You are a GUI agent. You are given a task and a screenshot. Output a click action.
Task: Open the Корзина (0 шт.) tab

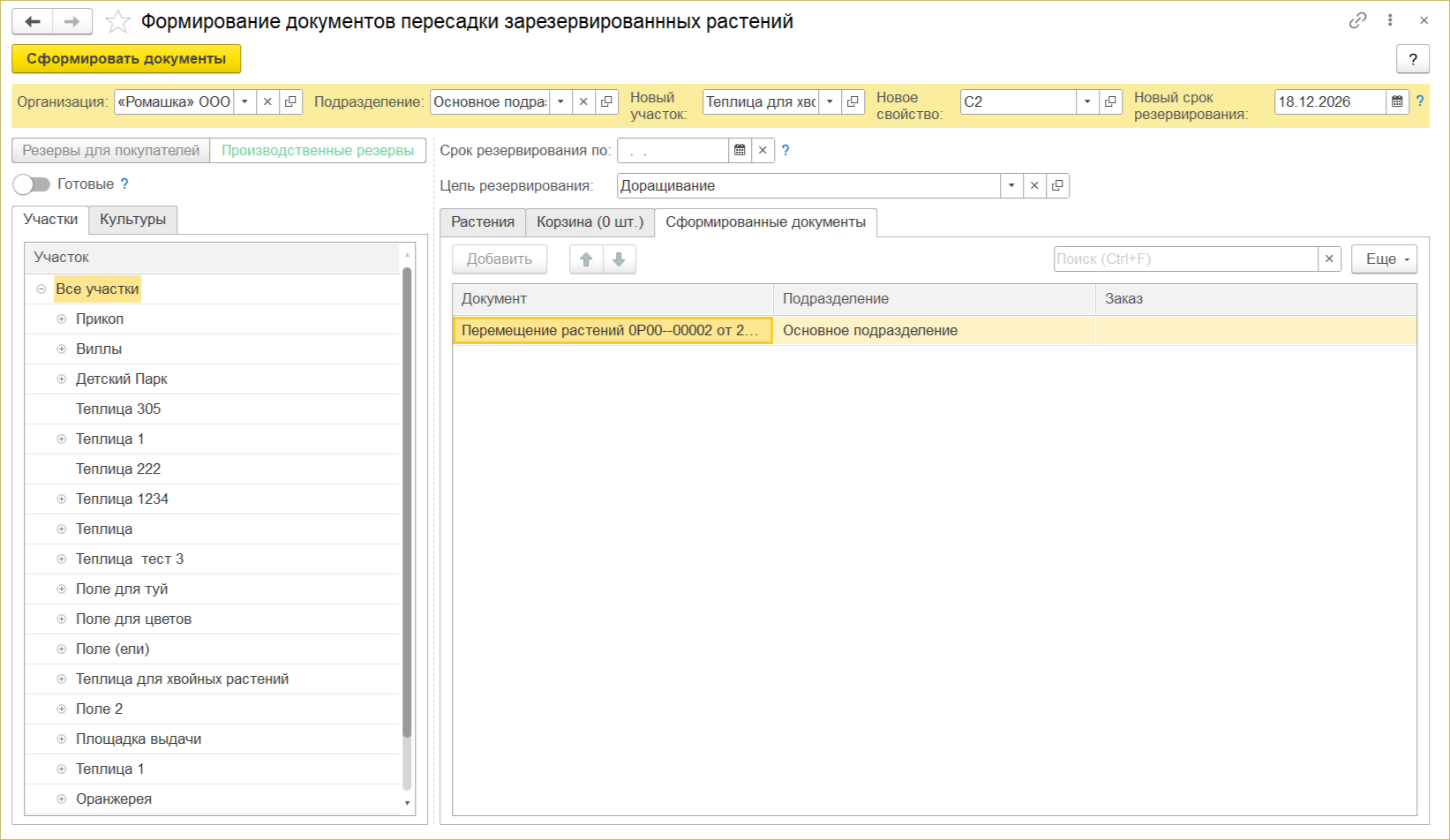tap(590, 221)
